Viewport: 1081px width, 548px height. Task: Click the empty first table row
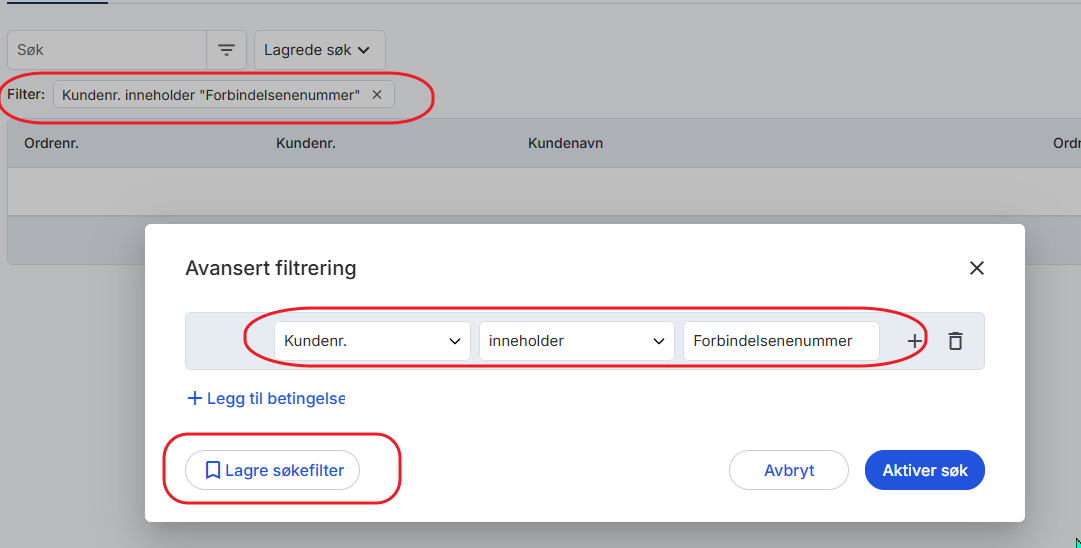[540, 191]
